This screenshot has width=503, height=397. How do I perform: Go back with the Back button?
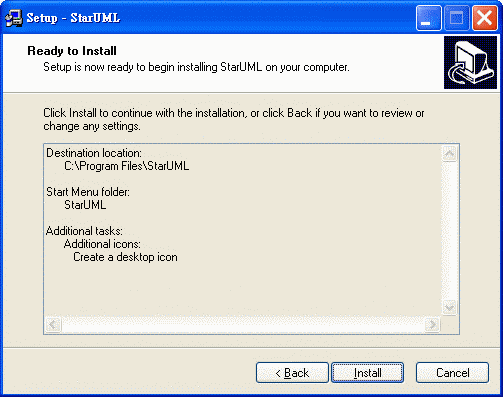(x=292, y=373)
